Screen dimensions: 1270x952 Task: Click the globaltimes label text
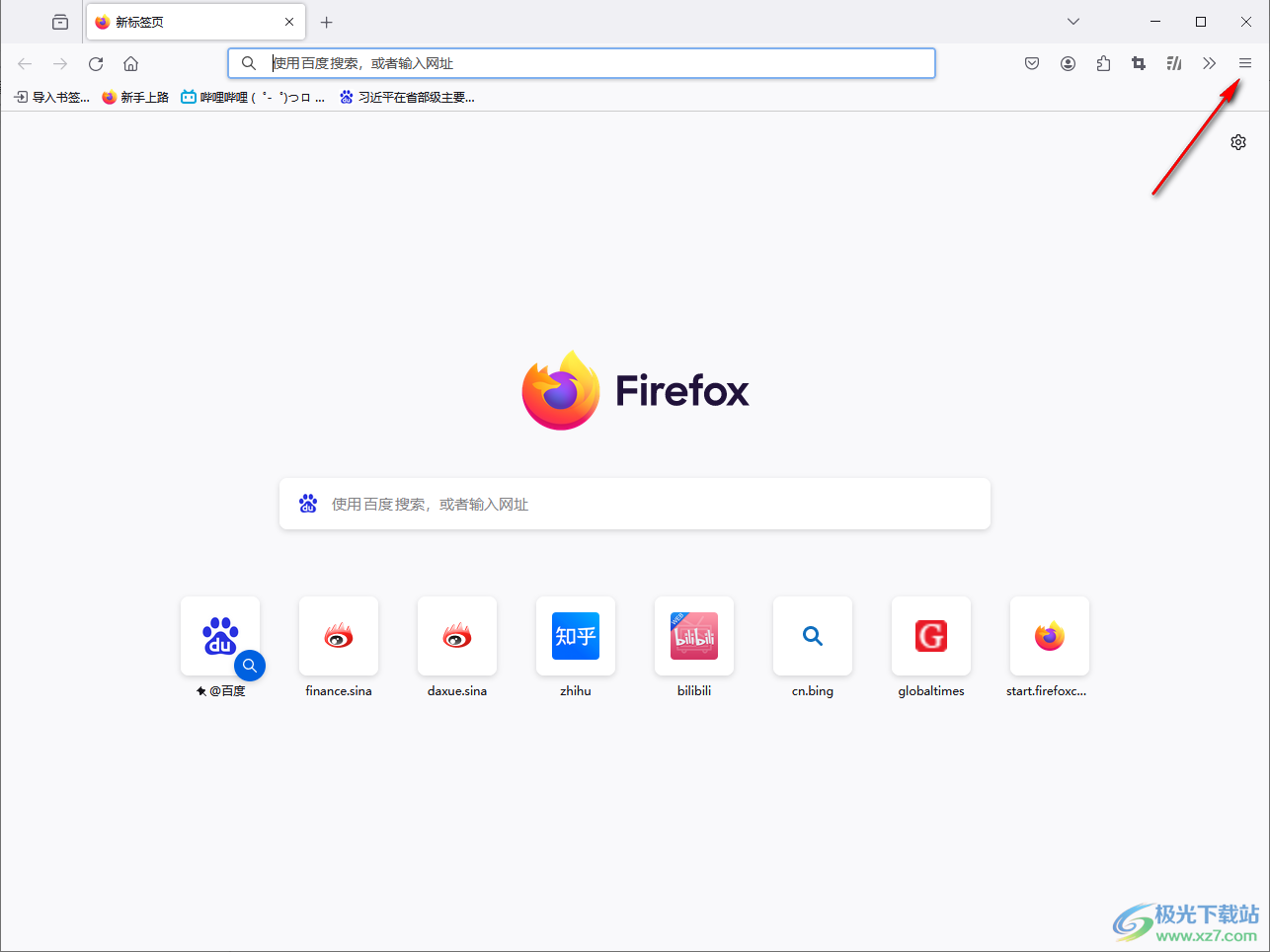[931, 691]
